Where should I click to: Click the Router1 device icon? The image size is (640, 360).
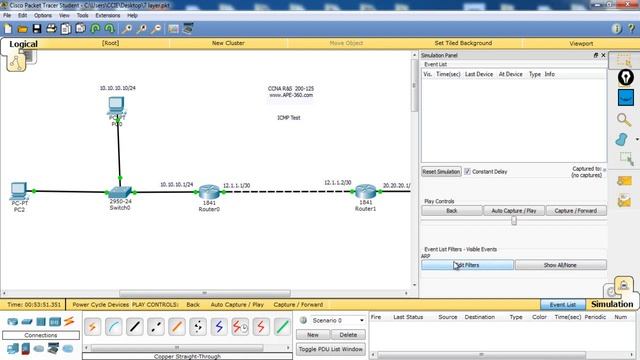click(x=365, y=191)
